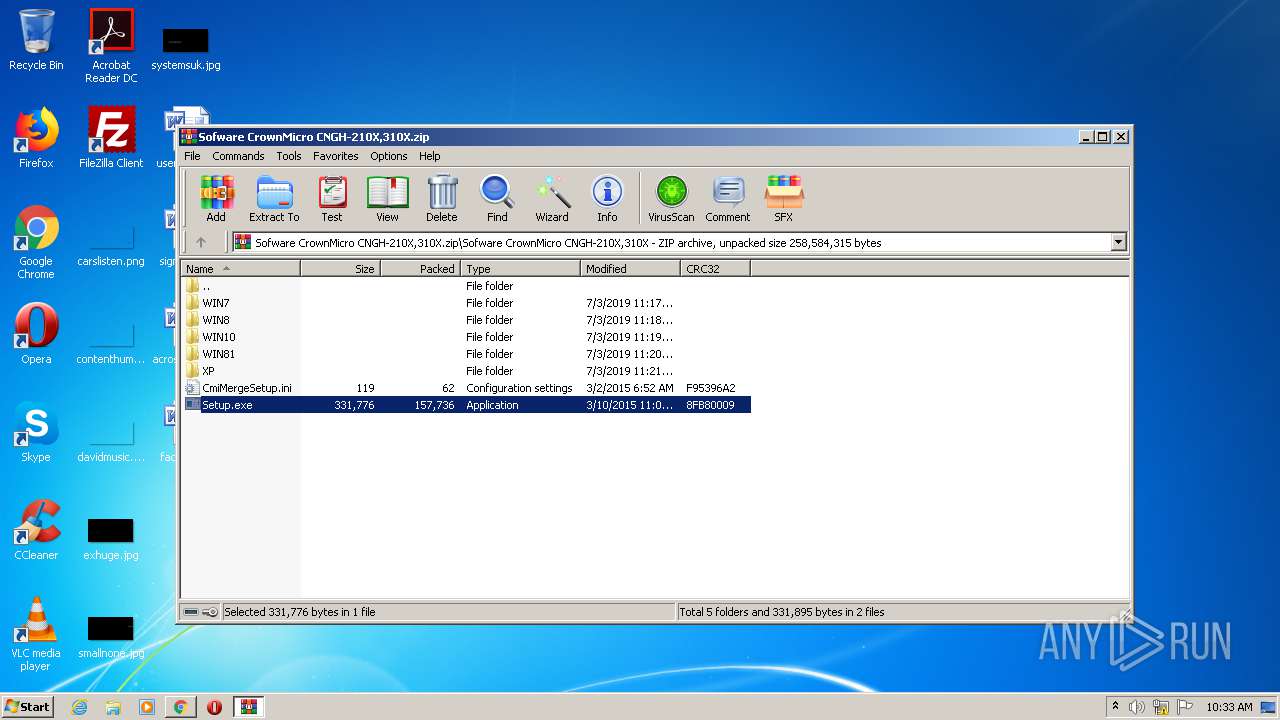
Task: Open CCleaner desktop shortcut
Action: click(36, 530)
